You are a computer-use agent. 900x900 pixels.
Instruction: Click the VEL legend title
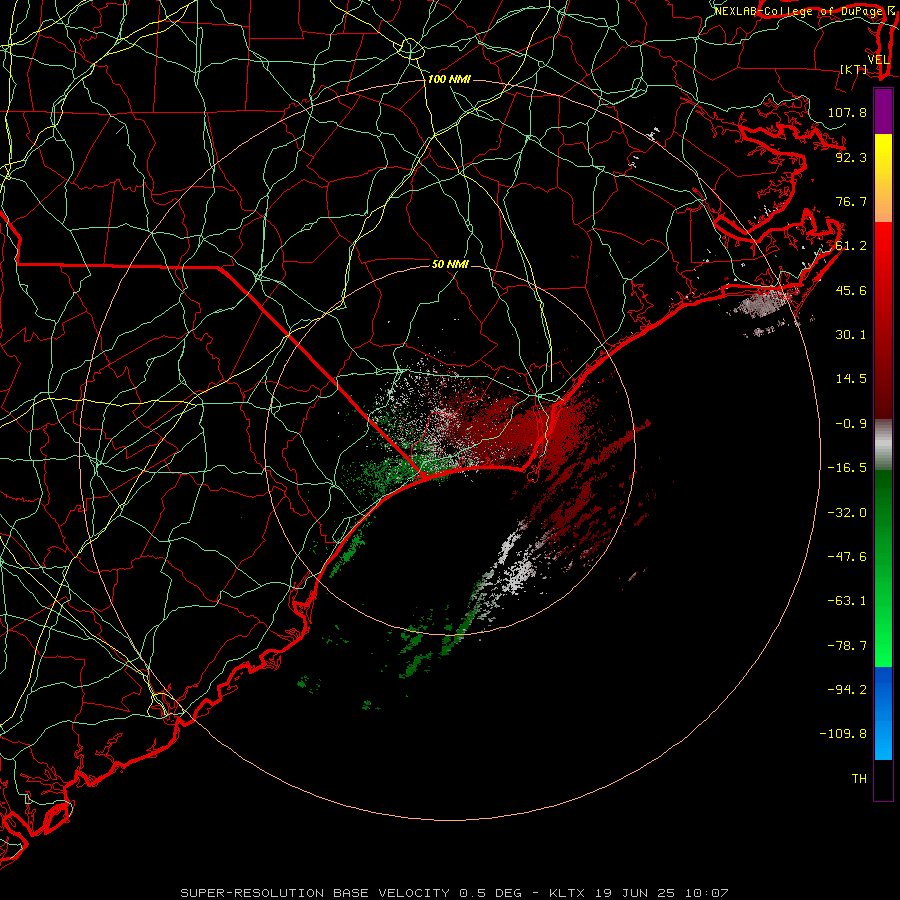tap(878, 60)
